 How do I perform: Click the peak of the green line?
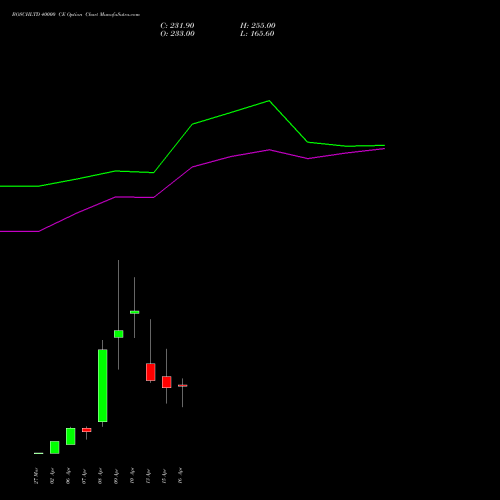tap(269, 101)
